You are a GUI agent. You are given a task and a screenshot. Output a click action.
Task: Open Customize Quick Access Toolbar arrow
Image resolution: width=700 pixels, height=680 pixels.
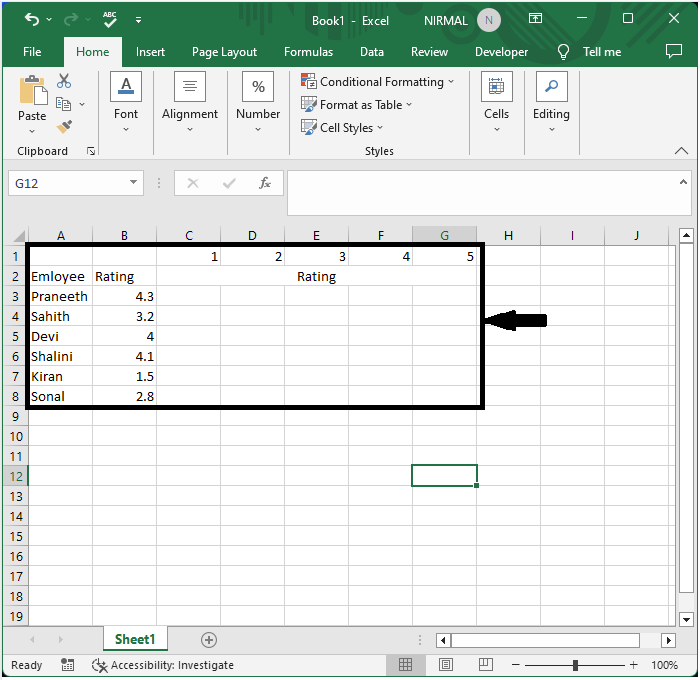(x=138, y=20)
